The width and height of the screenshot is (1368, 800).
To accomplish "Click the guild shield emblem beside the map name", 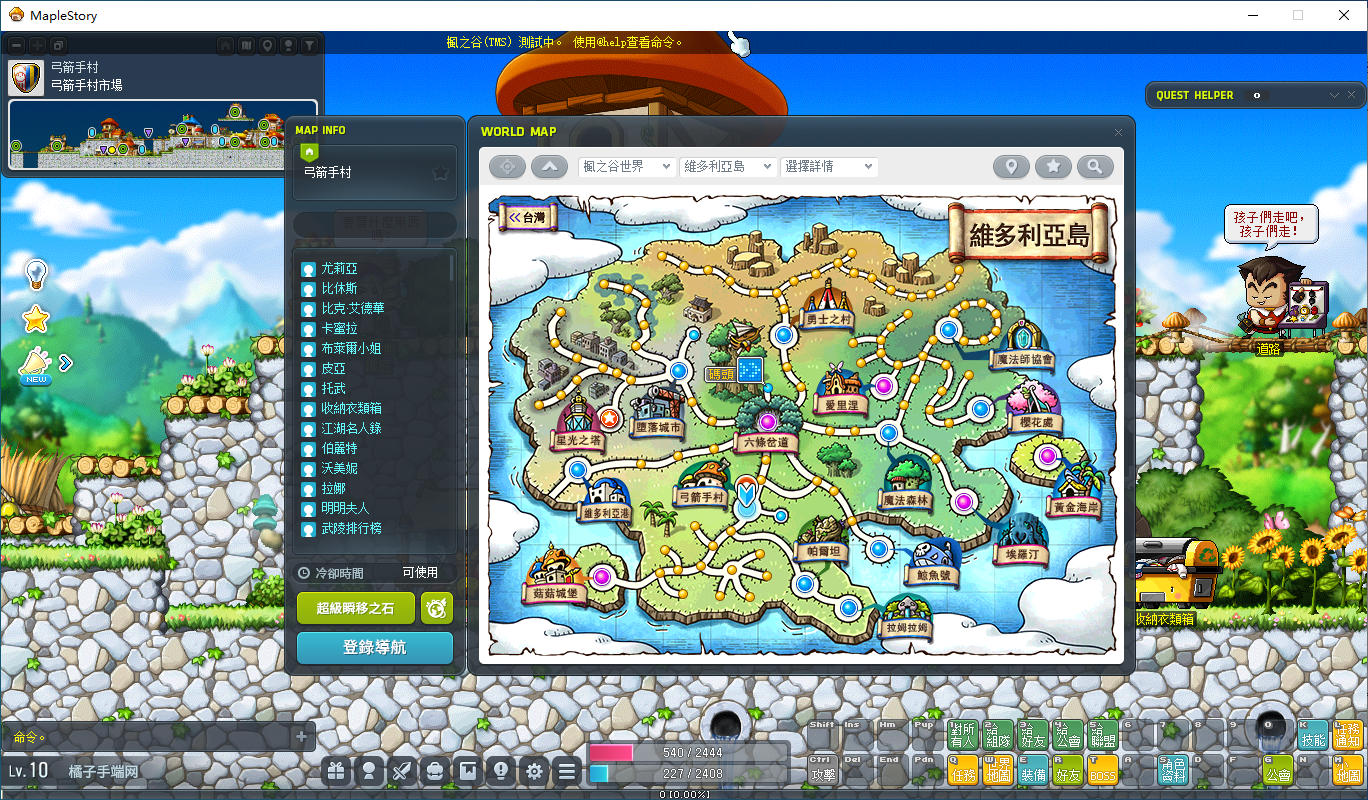I will coord(25,77).
